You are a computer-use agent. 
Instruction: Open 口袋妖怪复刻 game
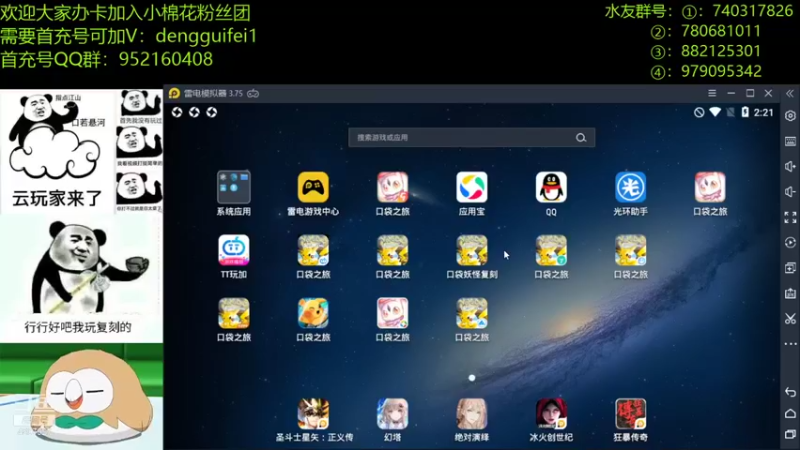tap(471, 250)
